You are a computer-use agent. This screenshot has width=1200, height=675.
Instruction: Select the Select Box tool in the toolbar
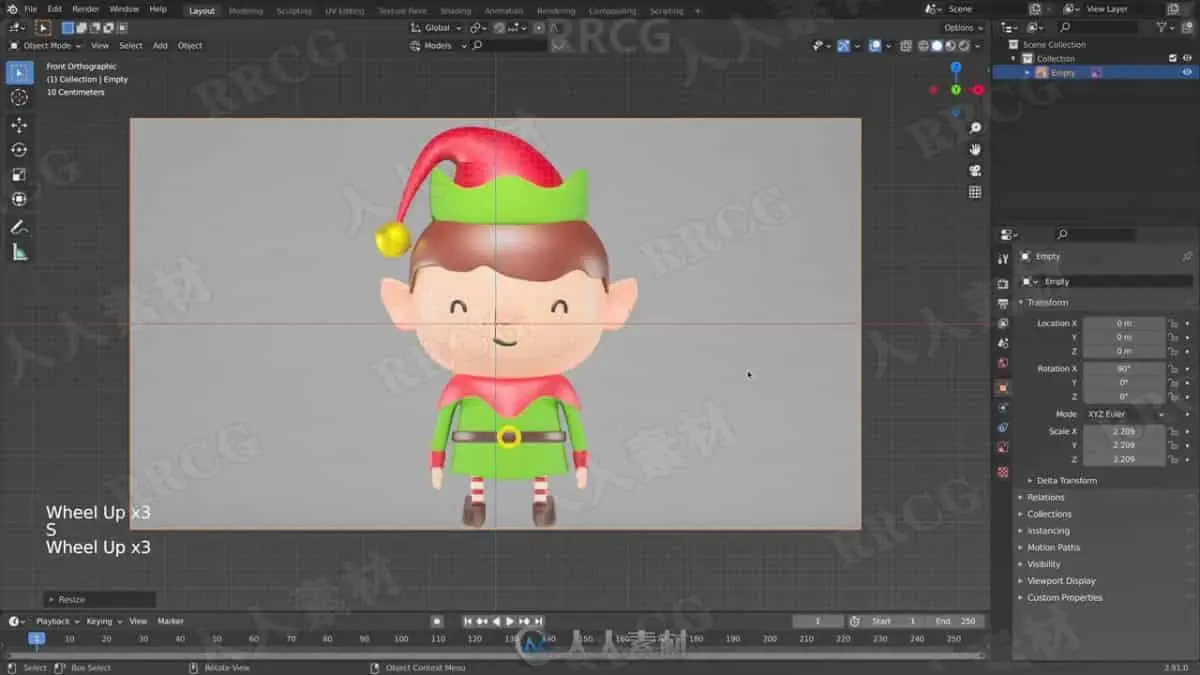[19, 72]
